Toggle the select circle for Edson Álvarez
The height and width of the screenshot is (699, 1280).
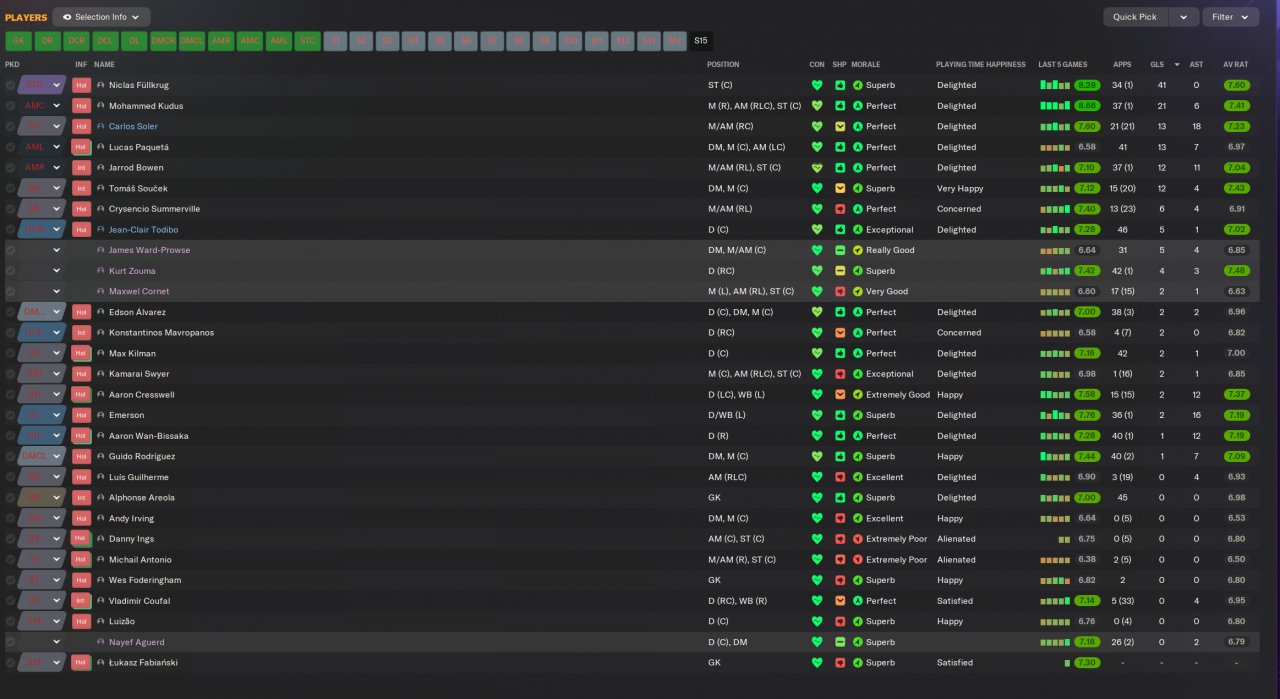coord(10,312)
